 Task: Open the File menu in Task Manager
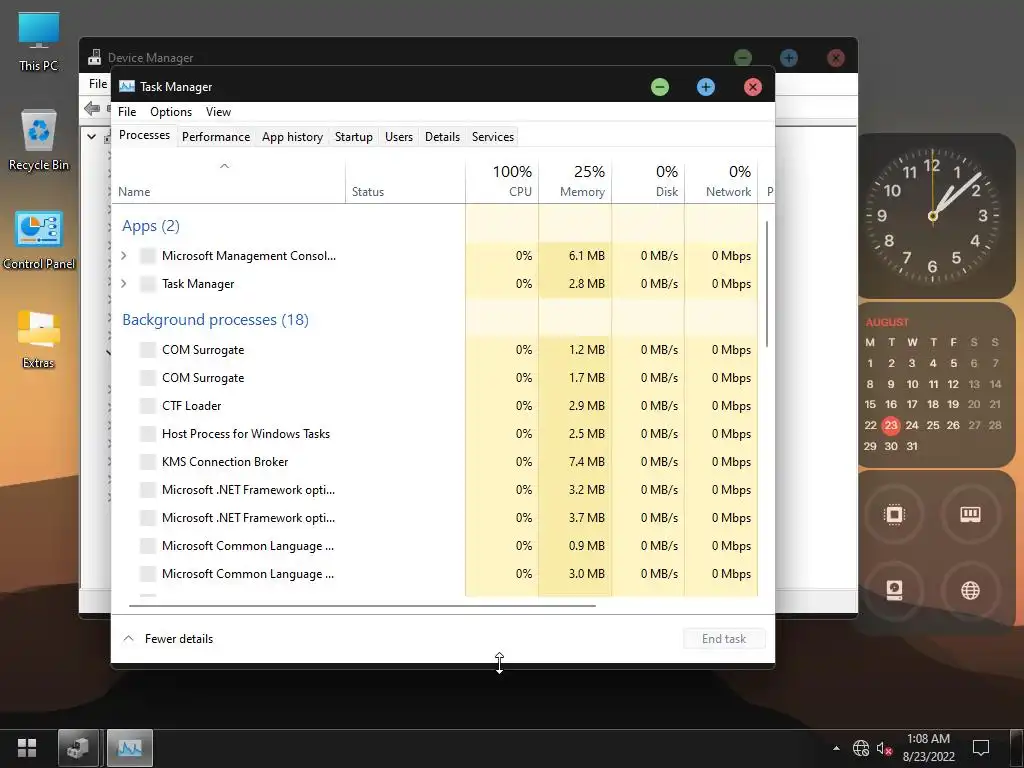coord(127,112)
